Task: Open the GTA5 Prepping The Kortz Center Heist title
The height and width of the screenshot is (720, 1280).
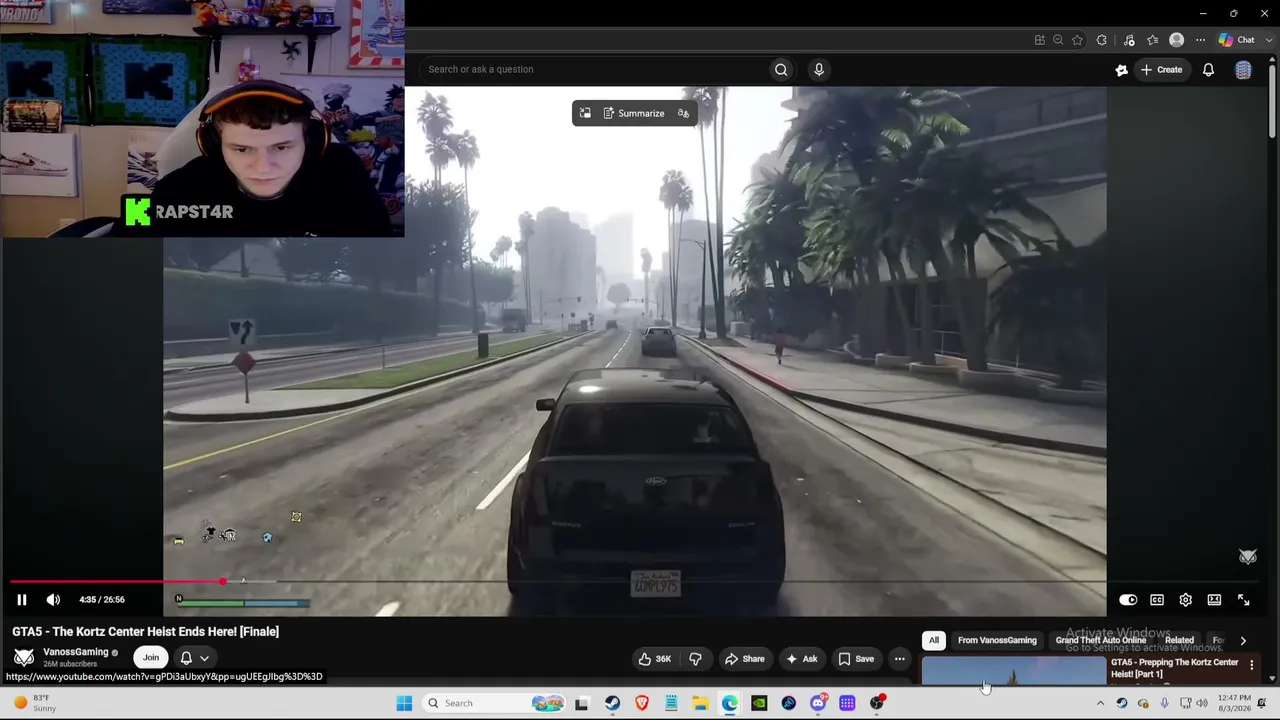Action: tap(1174, 668)
